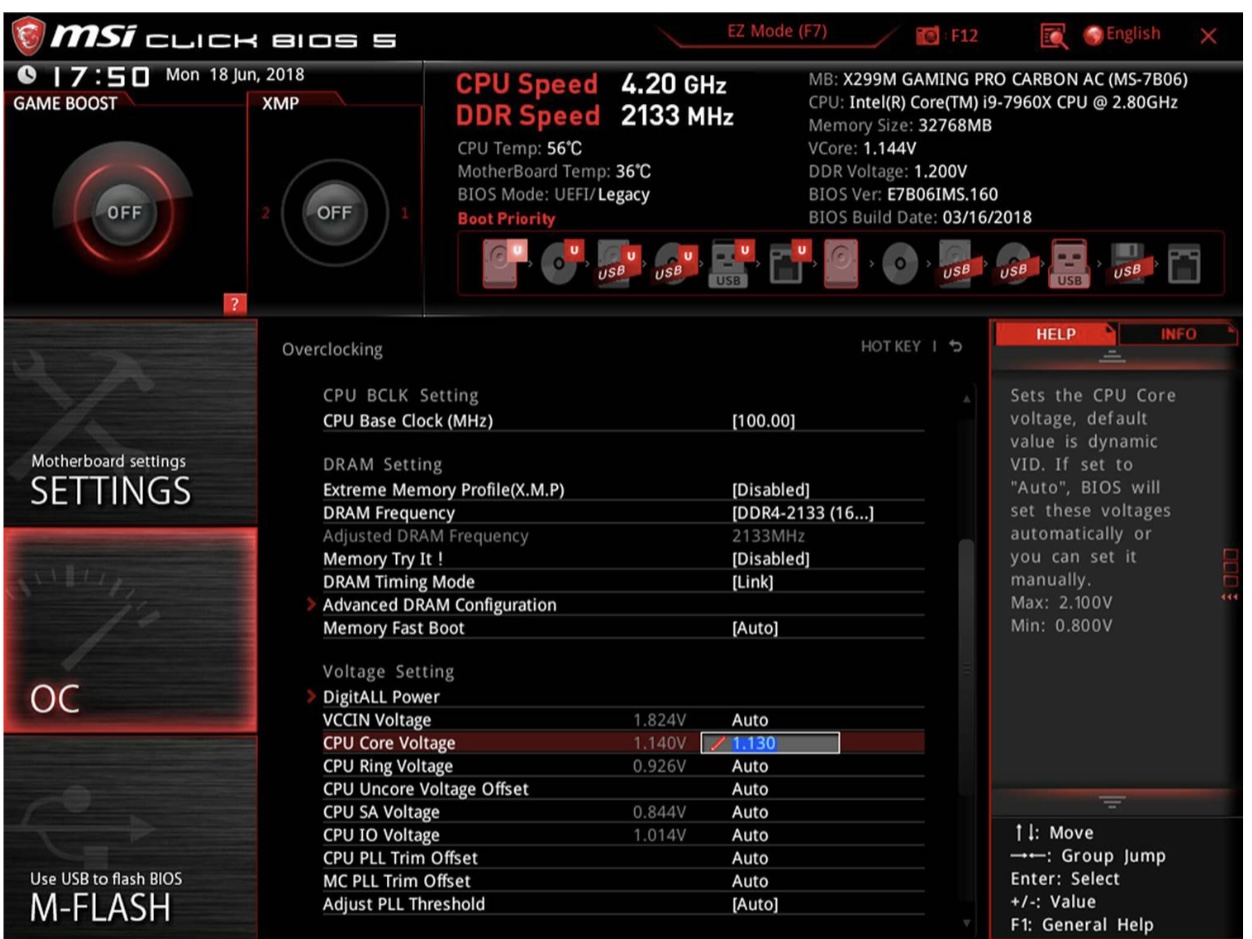Select the UEFI USB hard disk boot icon
Screen dimensions: 1252x939
pyautogui.click(x=615, y=263)
